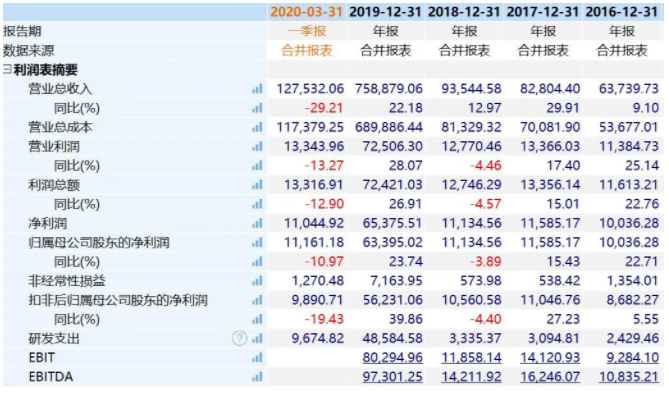The height and width of the screenshot is (397, 669).
Task: Select the 2019-12-31 column header
Action: [x=385, y=12]
